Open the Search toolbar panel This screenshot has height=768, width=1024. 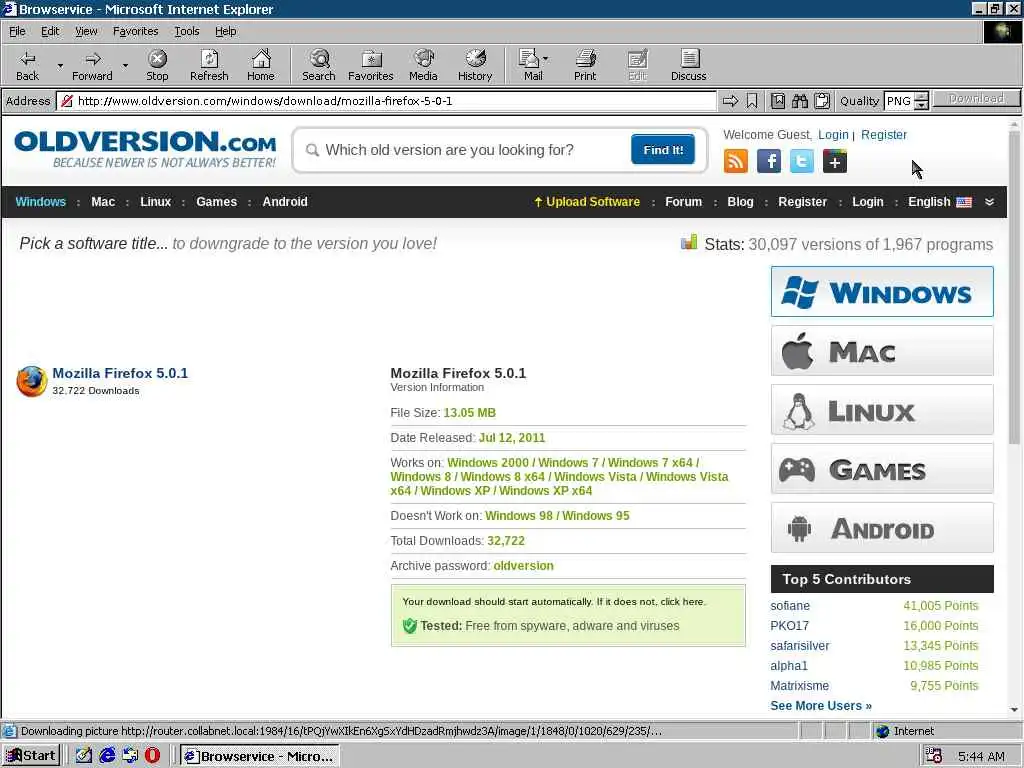[319, 65]
